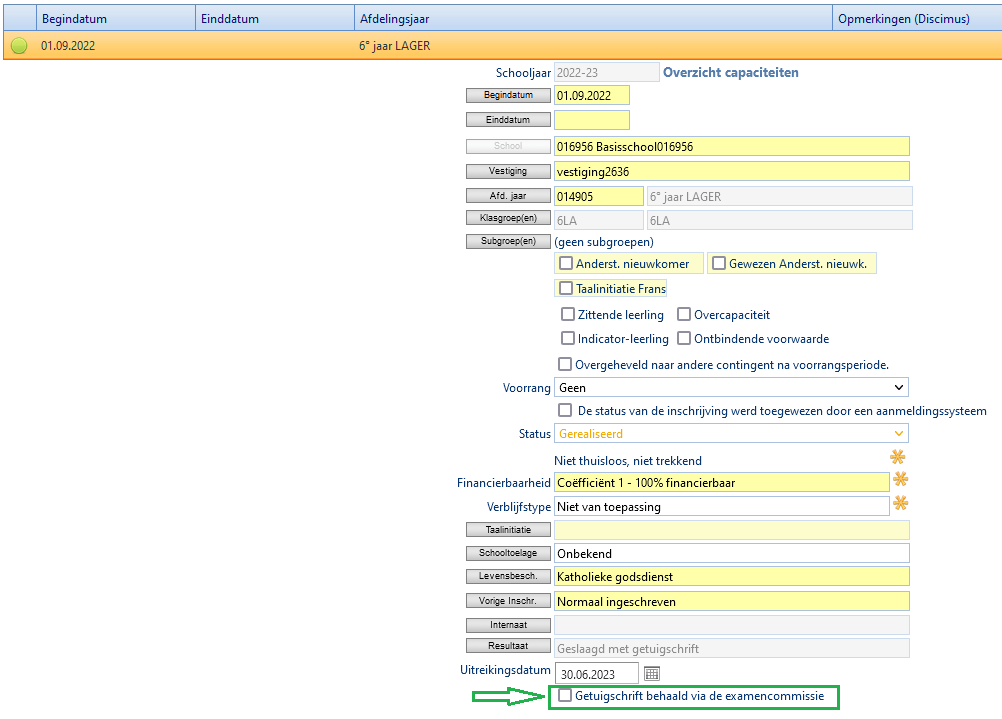Click the Uitreikingsdatum field 30.06.2023
The height and width of the screenshot is (719, 1002).
(x=597, y=674)
